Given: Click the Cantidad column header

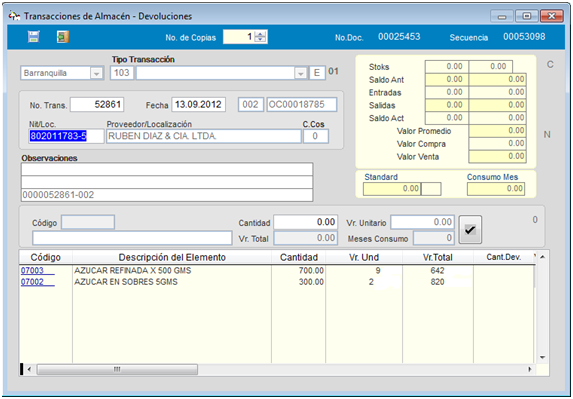Looking at the screenshot, I should (x=299, y=257).
